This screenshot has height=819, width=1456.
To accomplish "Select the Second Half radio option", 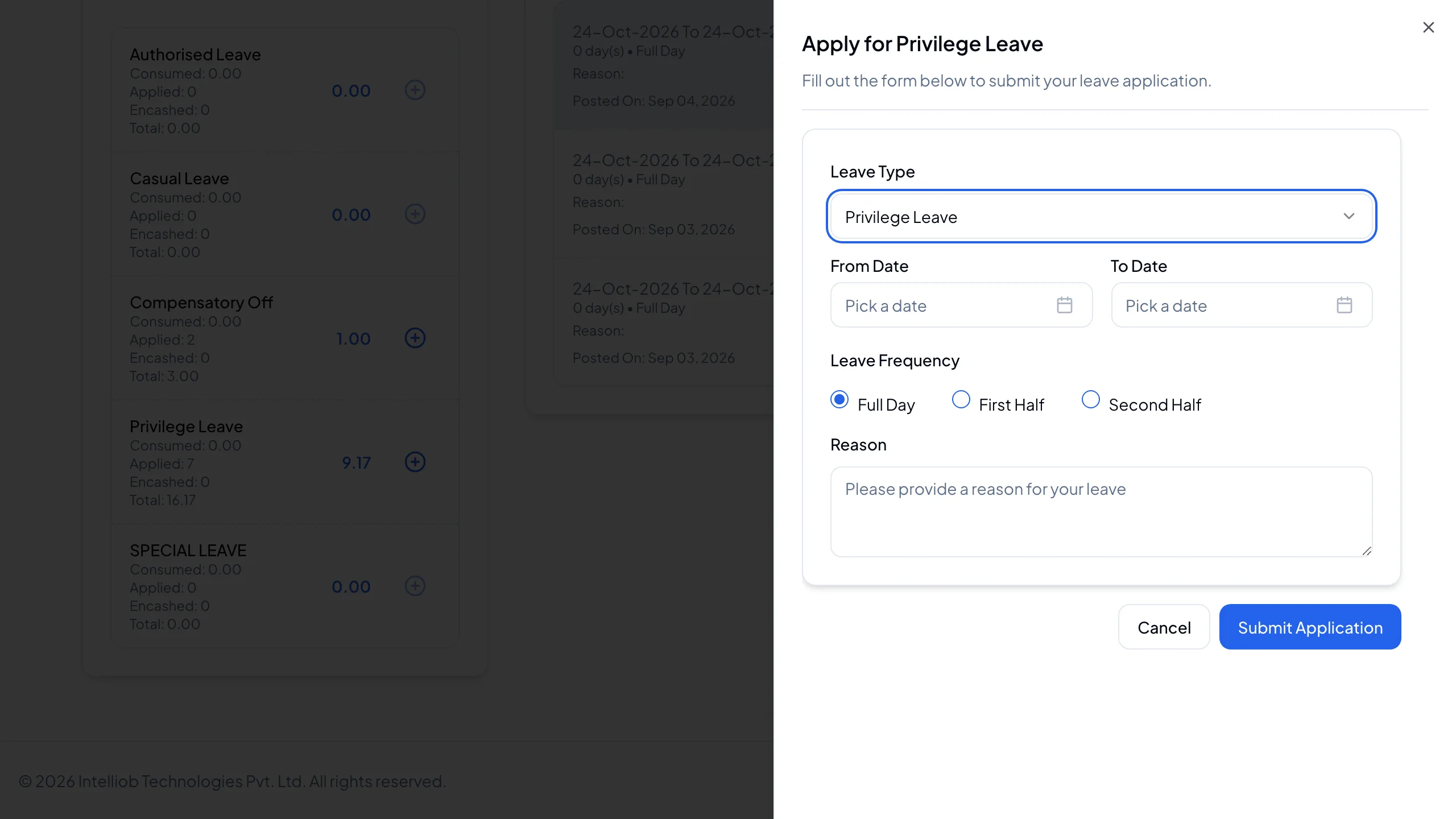I will (1090, 399).
